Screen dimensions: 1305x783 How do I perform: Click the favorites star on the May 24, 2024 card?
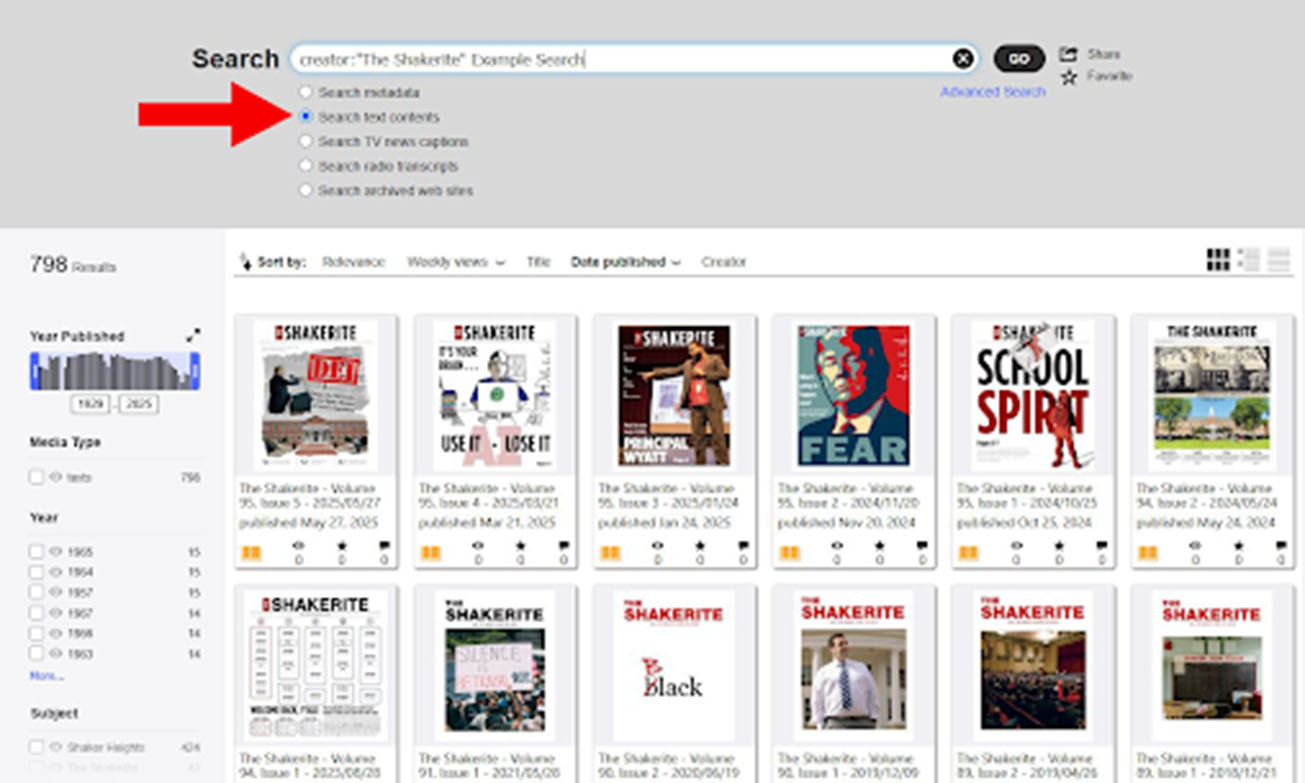[1238, 546]
